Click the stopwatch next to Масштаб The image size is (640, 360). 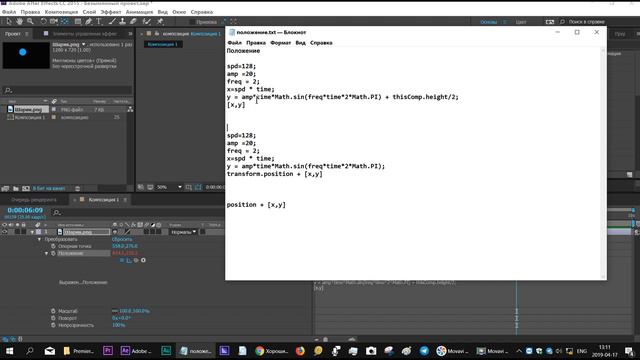tap(53, 311)
